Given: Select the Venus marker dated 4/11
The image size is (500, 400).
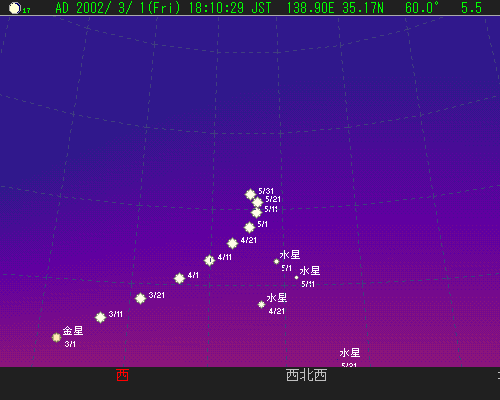Looking at the screenshot, I should click(209, 260).
